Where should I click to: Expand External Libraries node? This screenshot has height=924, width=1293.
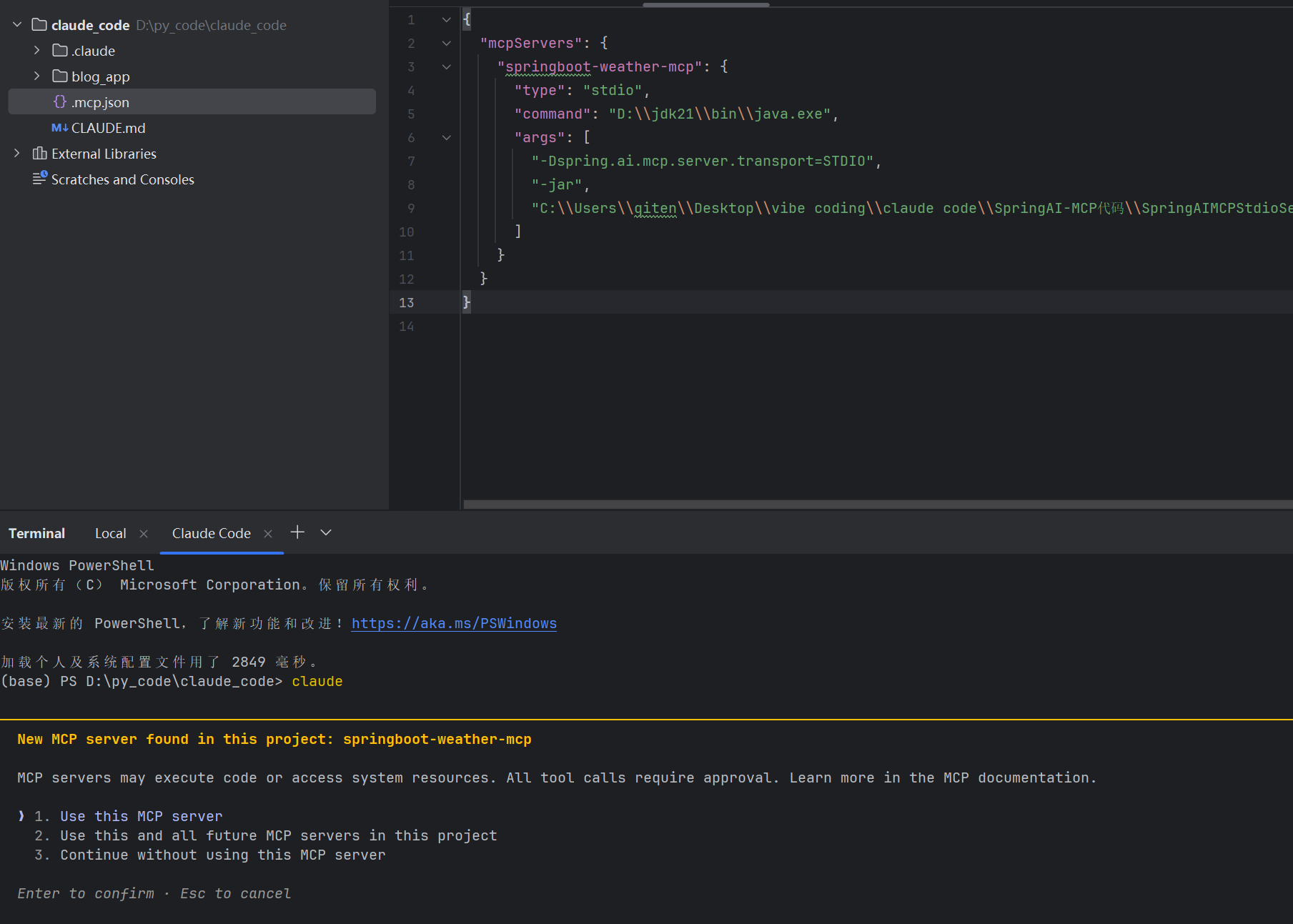pyautogui.click(x=17, y=154)
